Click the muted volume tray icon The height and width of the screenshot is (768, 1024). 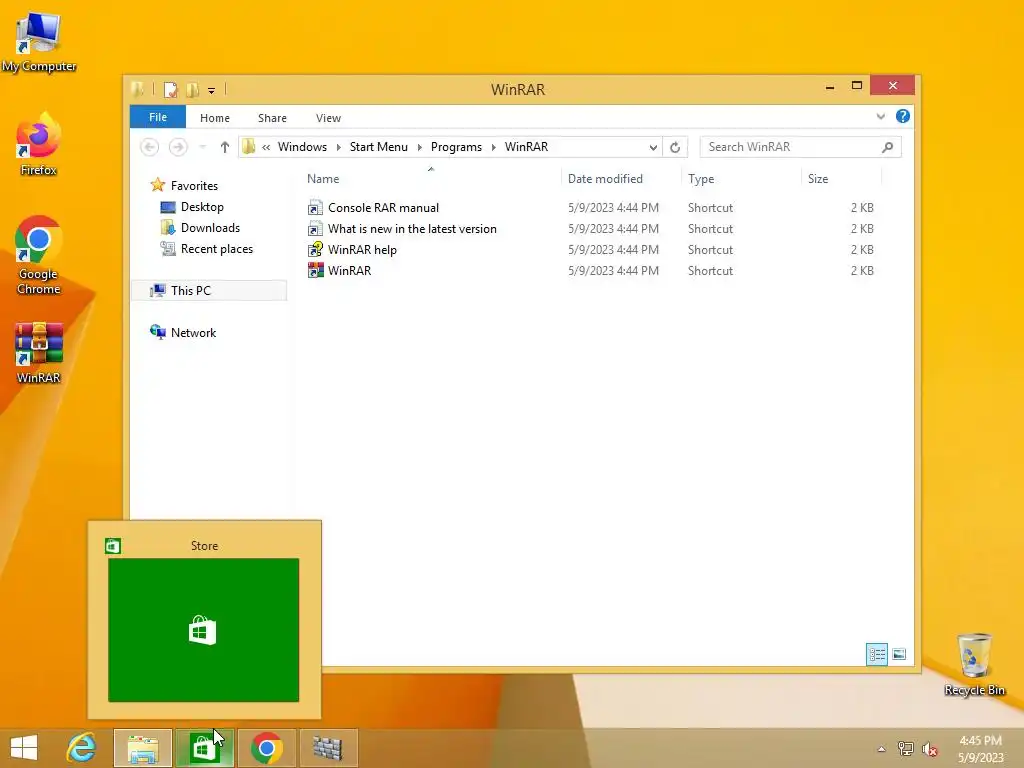click(930, 748)
